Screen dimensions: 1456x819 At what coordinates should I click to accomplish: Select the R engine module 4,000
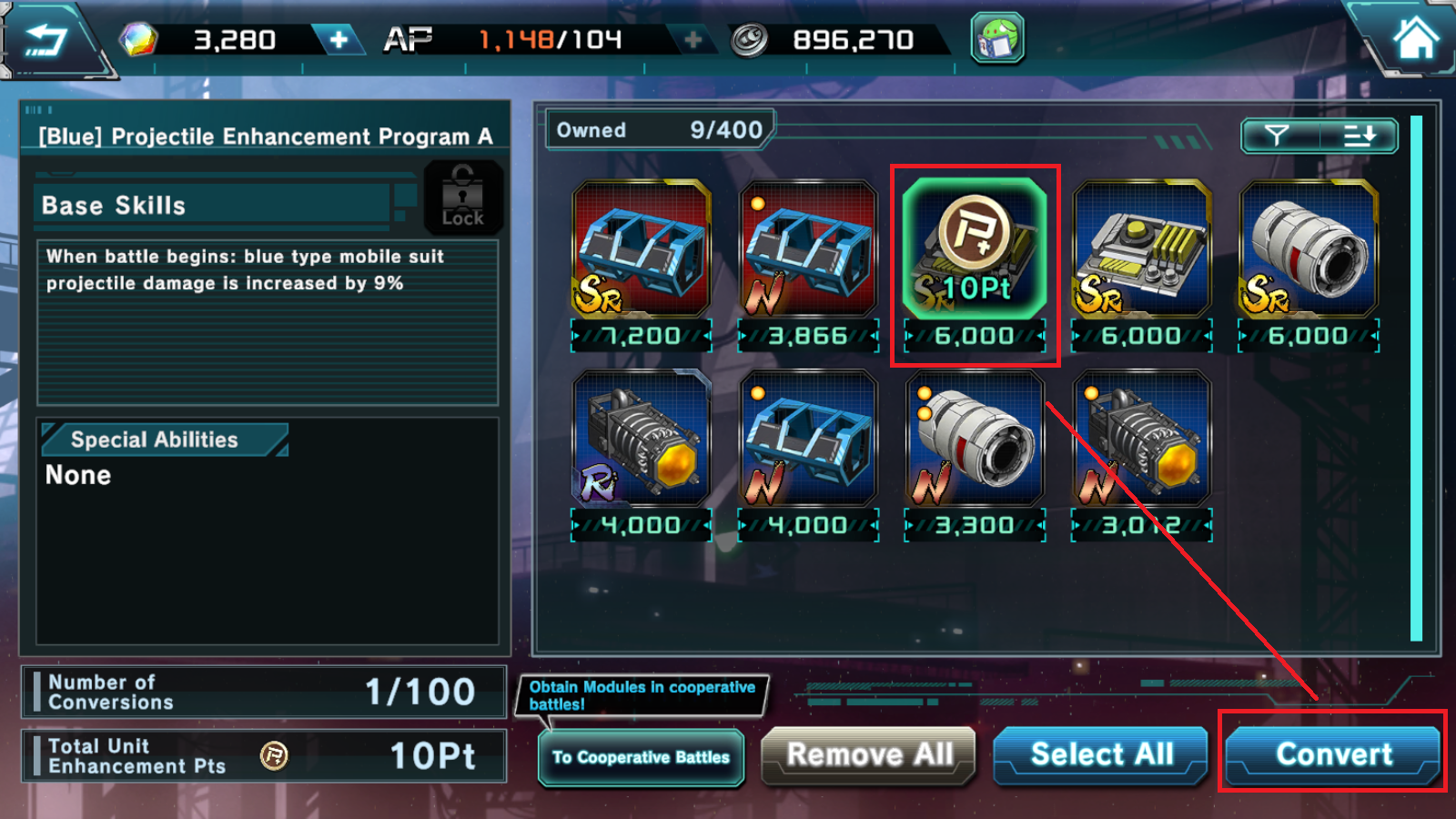[x=642, y=455]
